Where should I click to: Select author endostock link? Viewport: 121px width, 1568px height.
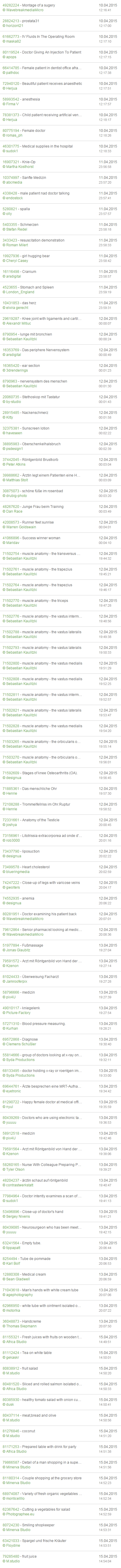(14, 199)
